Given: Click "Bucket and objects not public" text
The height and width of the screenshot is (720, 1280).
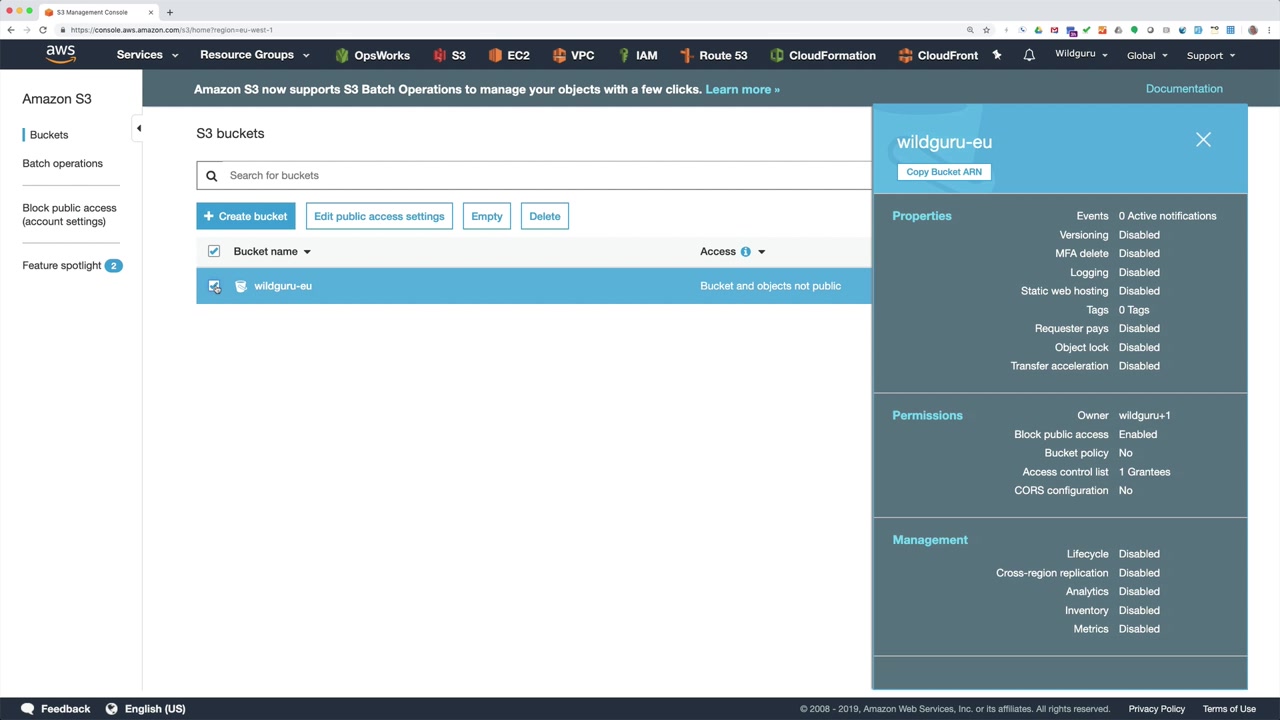Looking at the screenshot, I should coord(770,286).
